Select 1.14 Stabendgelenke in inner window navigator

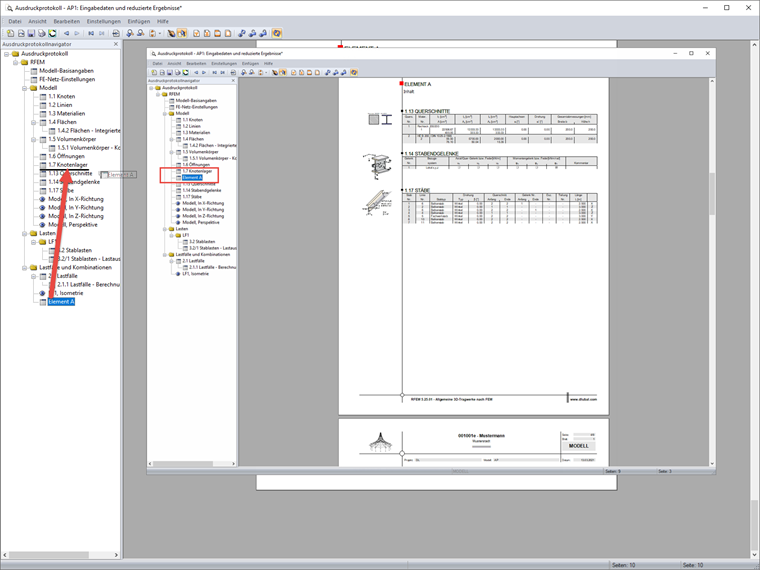pos(202,190)
